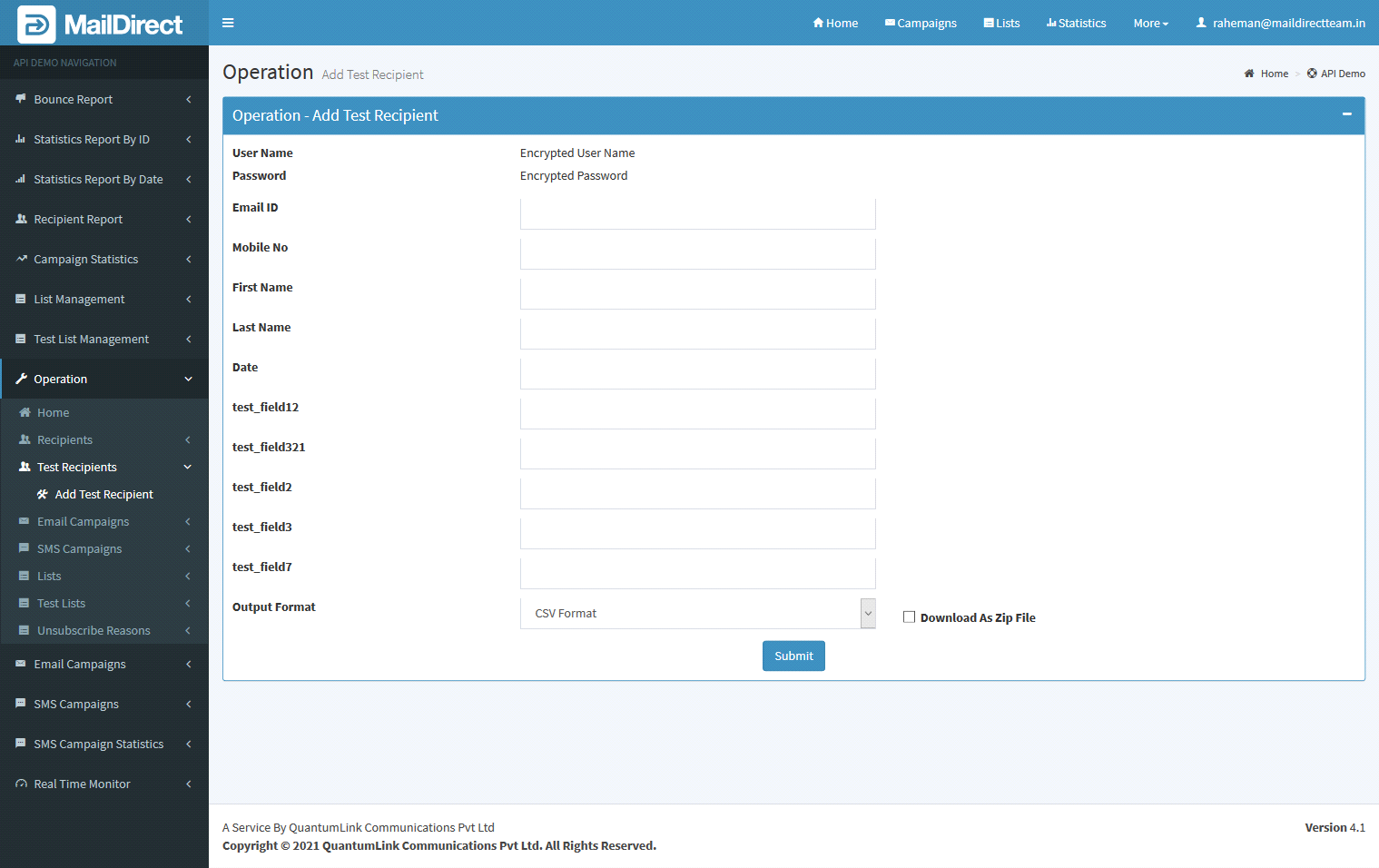Screen dimensions: 1379x868
Task: Click the MailDirect logo icon
Action: (36, 25)
